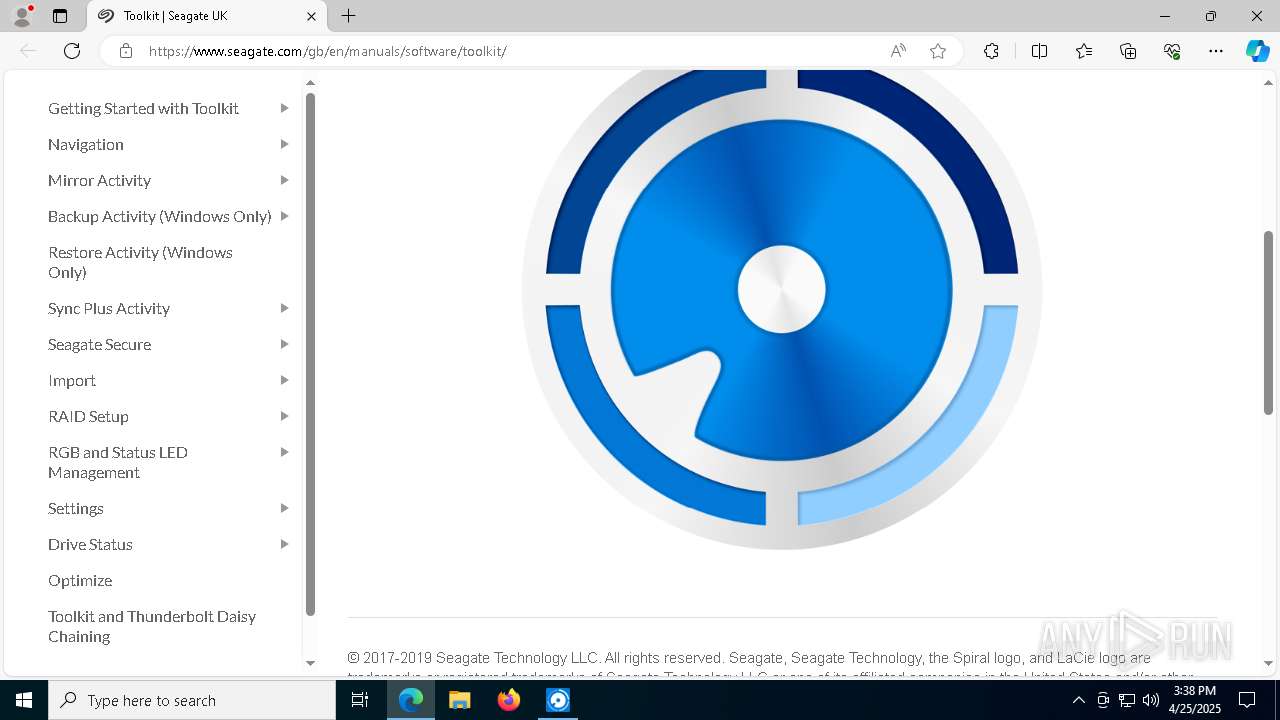1280x720 pixels.
Task: Open Mirror Activity section
Action: tap(99, 180)
